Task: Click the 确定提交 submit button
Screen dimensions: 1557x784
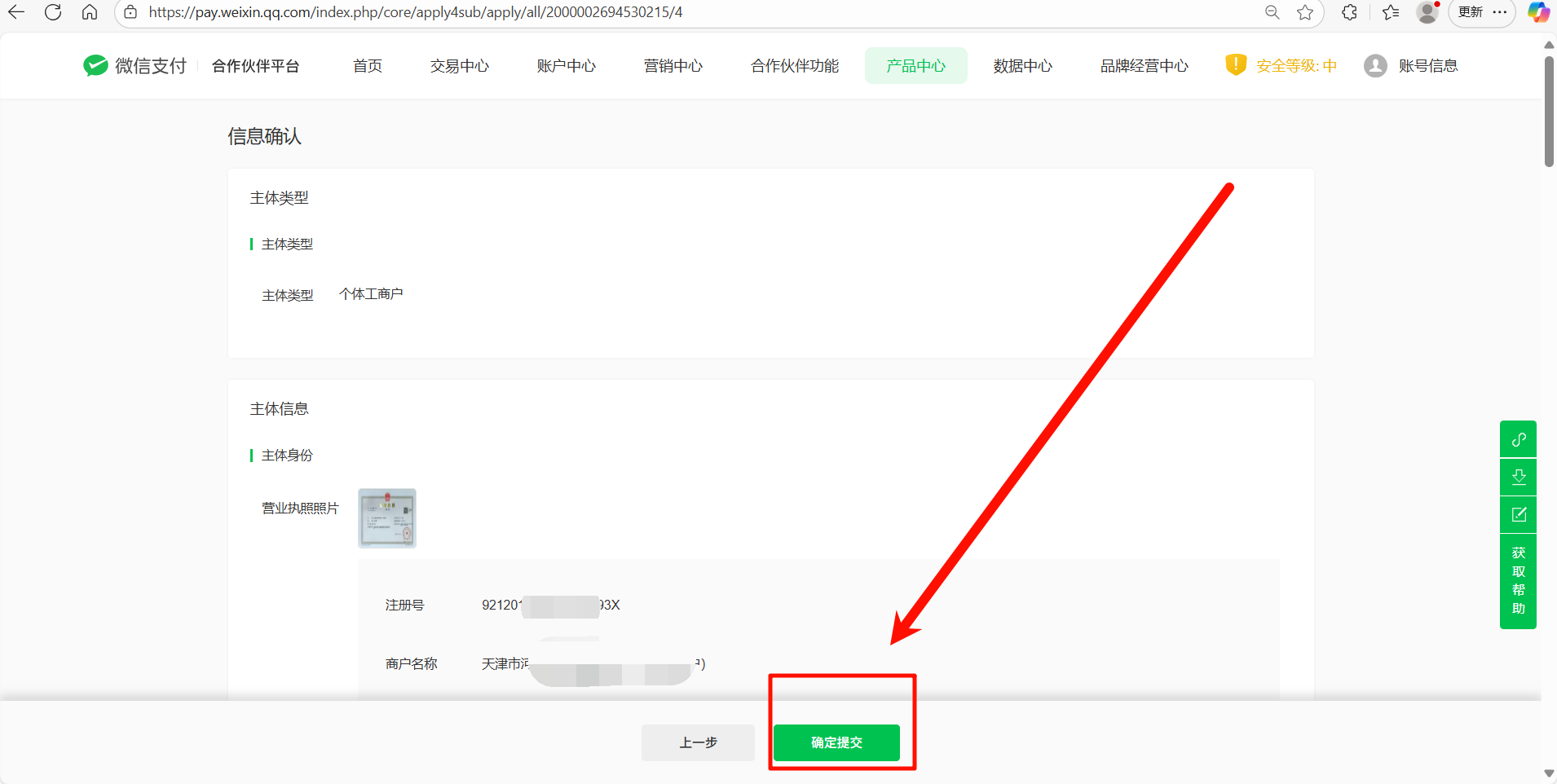Action: point(836,742)
